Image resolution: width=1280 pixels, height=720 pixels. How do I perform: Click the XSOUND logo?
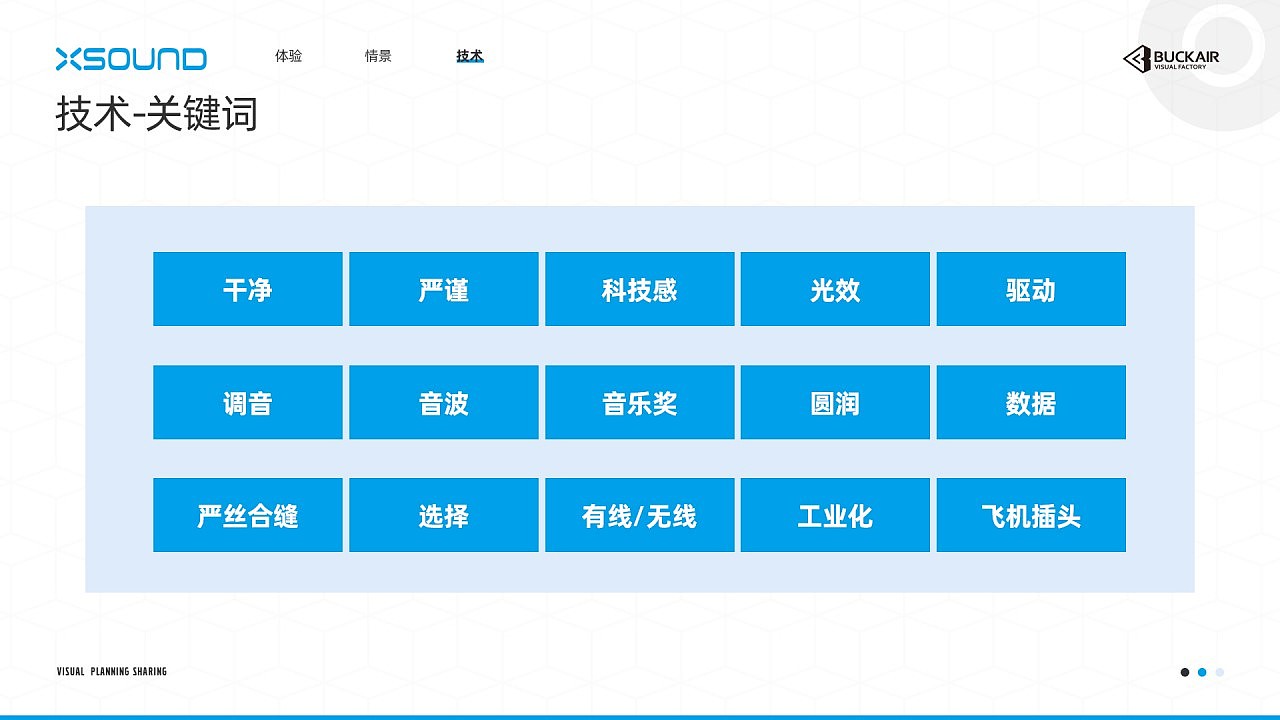(x=130, y=58)
